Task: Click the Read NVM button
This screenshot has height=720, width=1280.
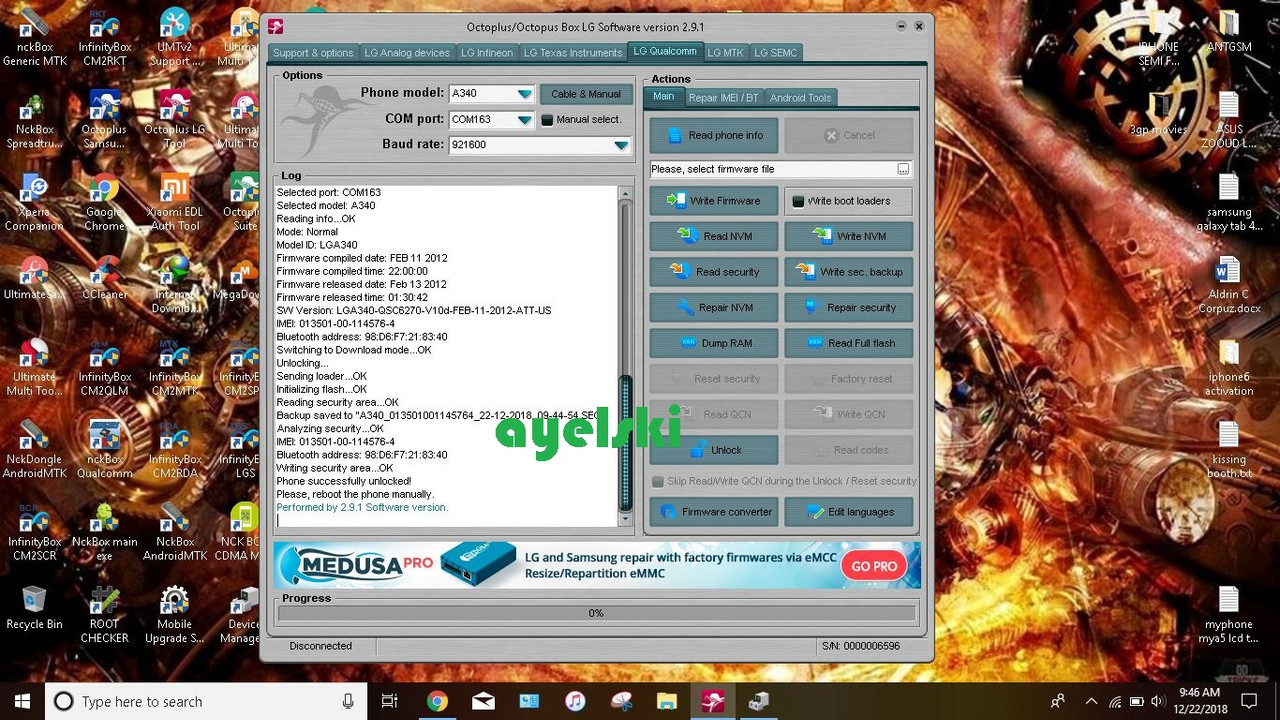Action: click(x=713, y=236)
